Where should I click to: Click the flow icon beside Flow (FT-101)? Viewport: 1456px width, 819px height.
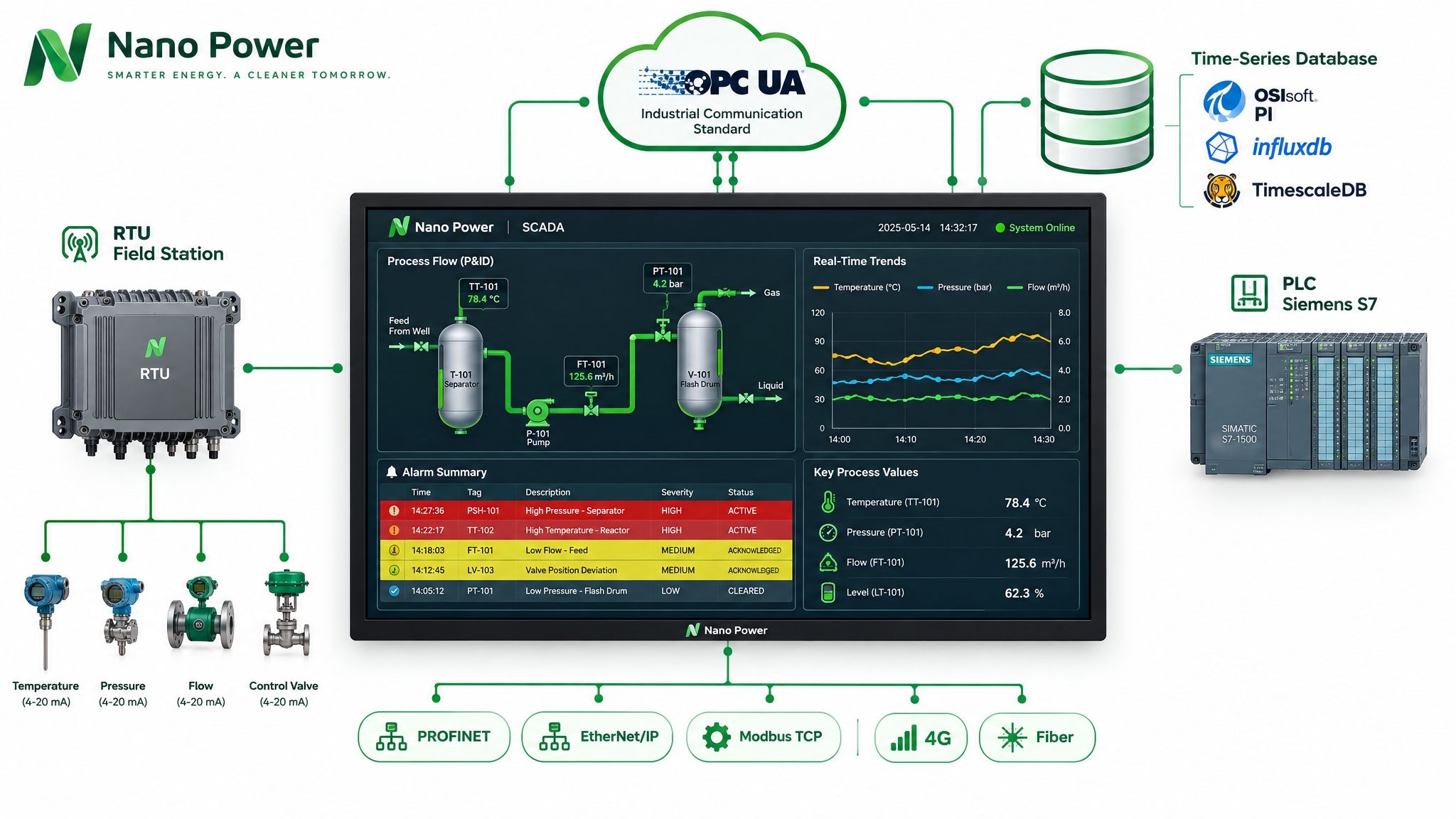pos(828,562)
